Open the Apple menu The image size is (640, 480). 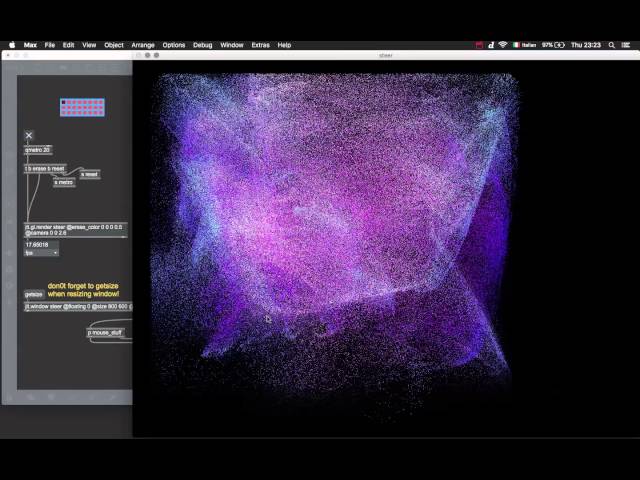[x=12, y=45]
